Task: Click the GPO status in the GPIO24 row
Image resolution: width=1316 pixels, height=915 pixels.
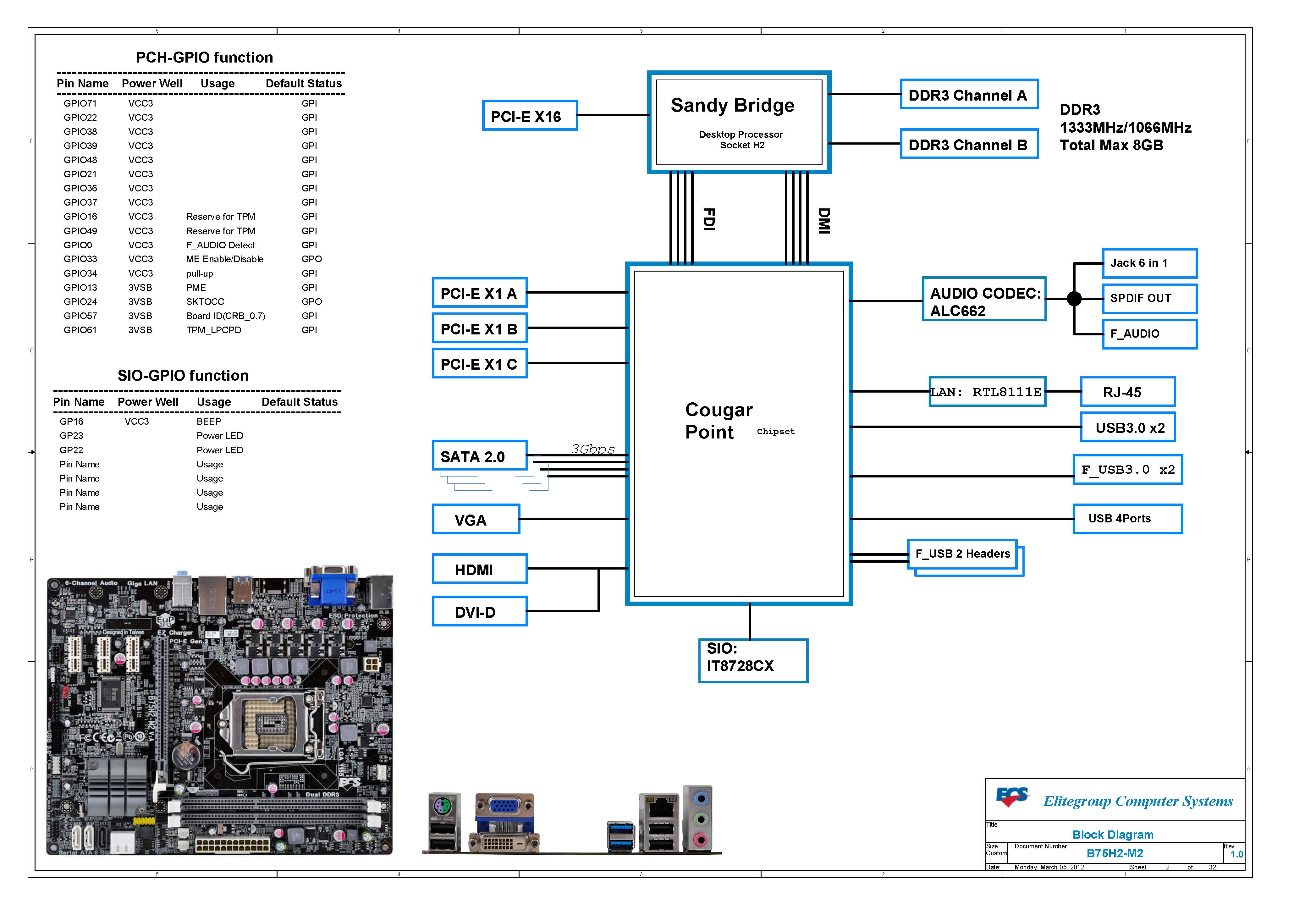Action: pos(312,301)
